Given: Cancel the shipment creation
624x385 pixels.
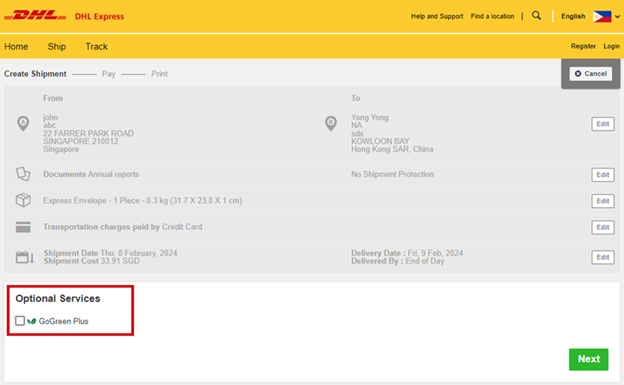Looking at the screenshot, I should [x=591, y=74].
